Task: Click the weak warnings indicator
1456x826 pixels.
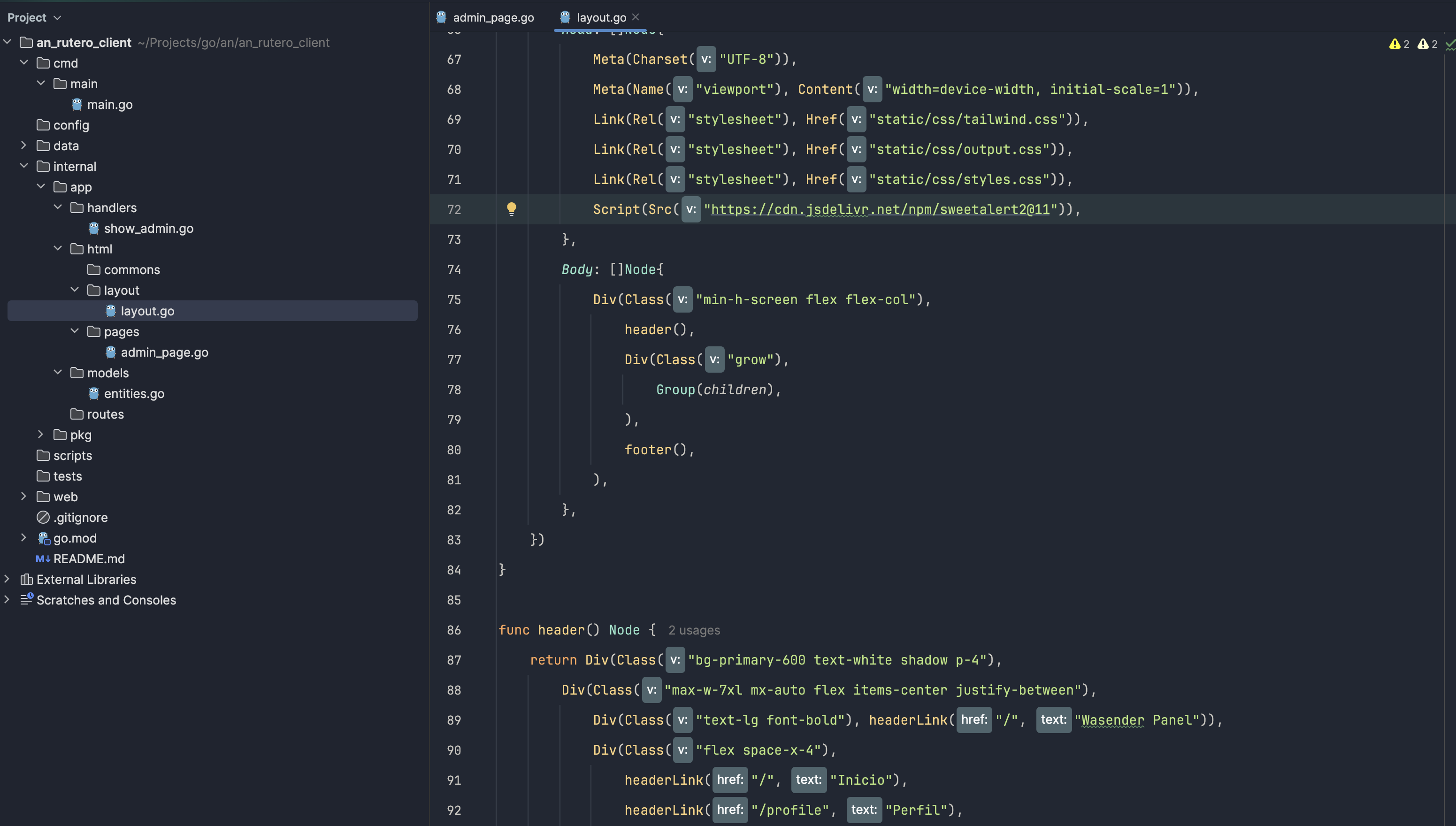Action: (x=1427, y=44)
